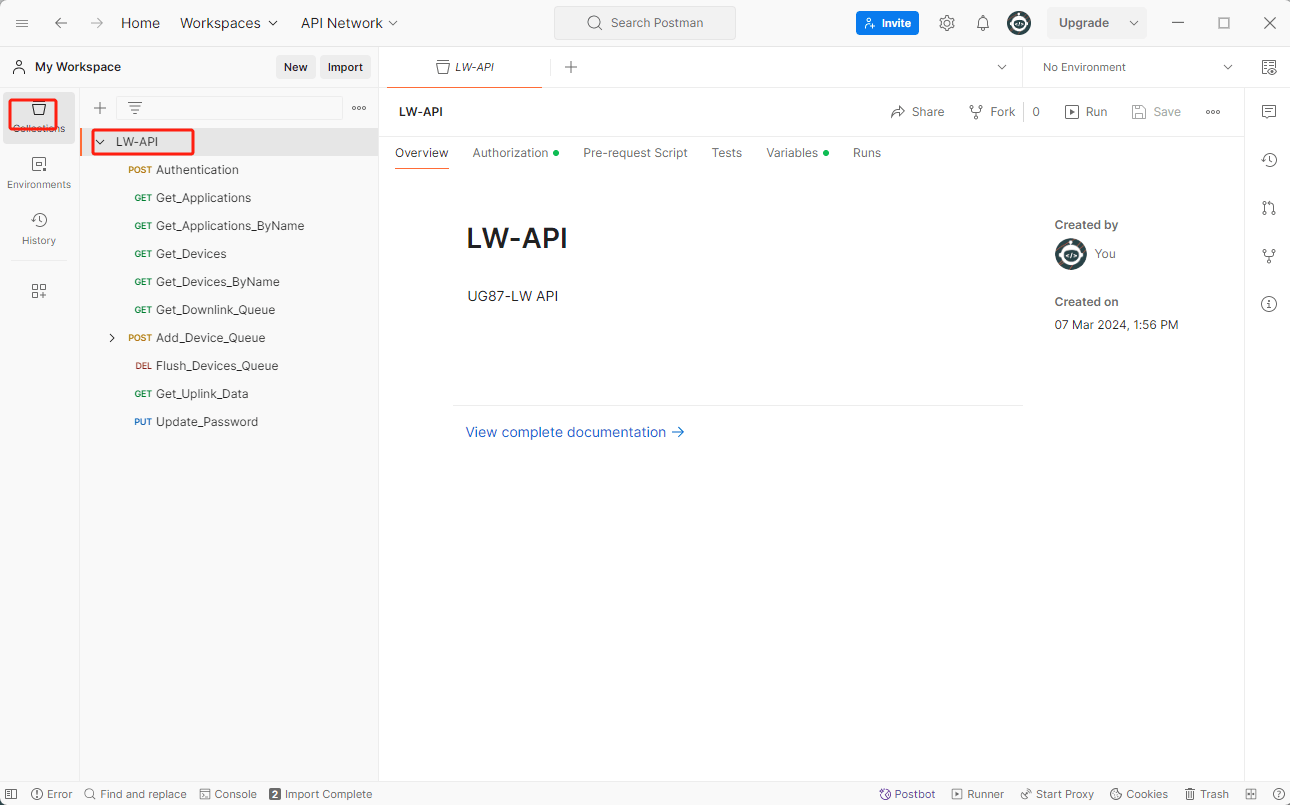
Task: Go to Home
Action: [140, 23]
